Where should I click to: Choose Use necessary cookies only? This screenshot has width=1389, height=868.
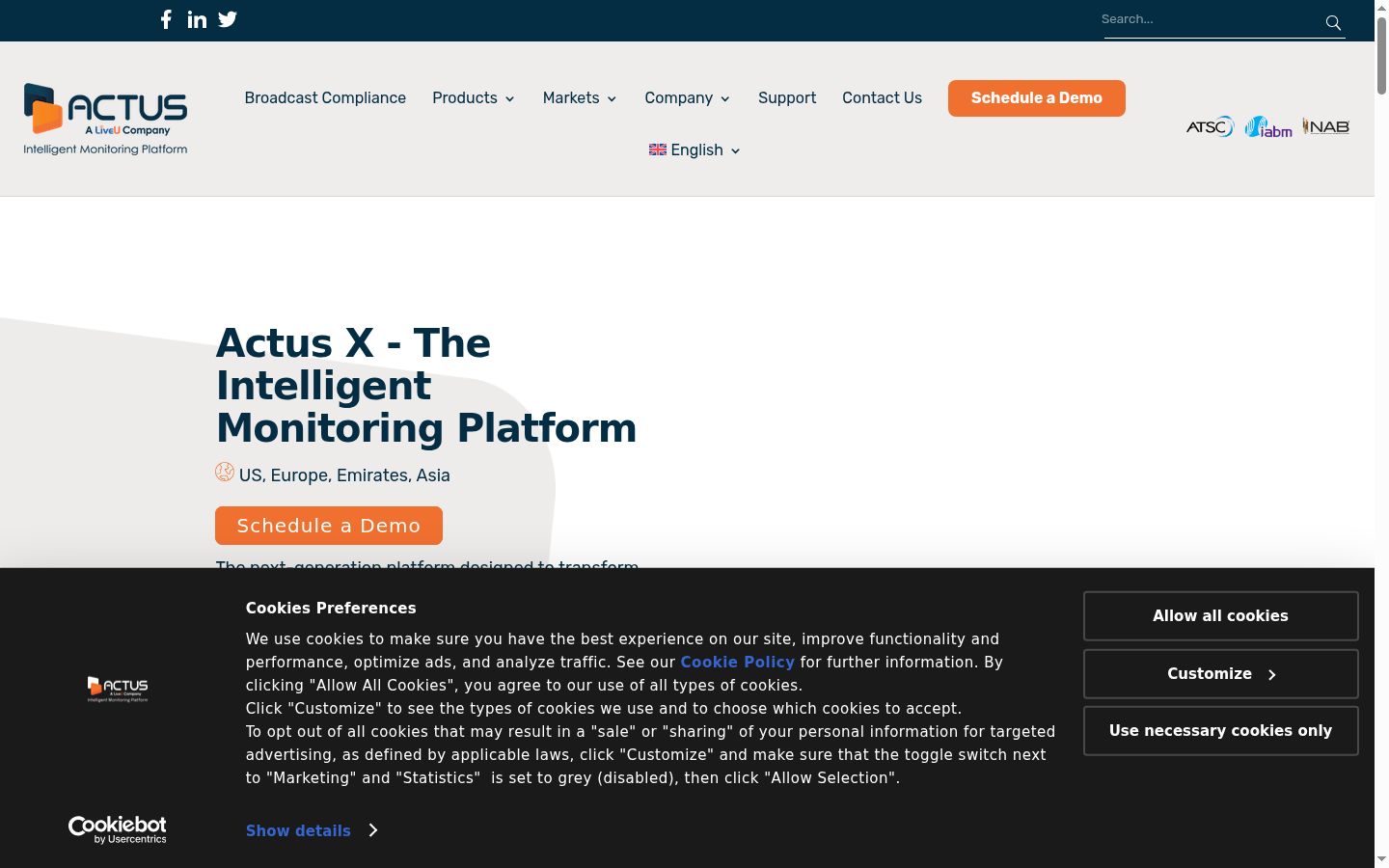pos(1221,731)
